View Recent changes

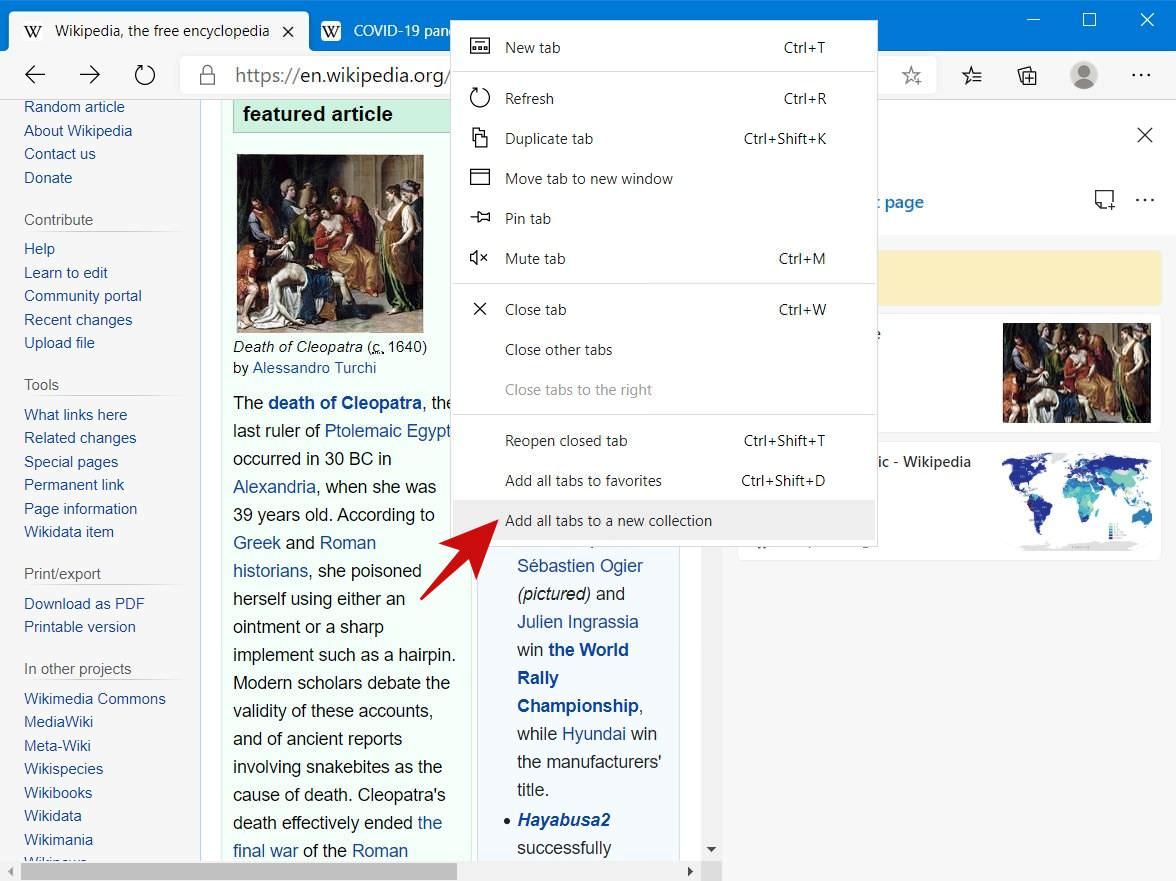[x=78, y=319]
